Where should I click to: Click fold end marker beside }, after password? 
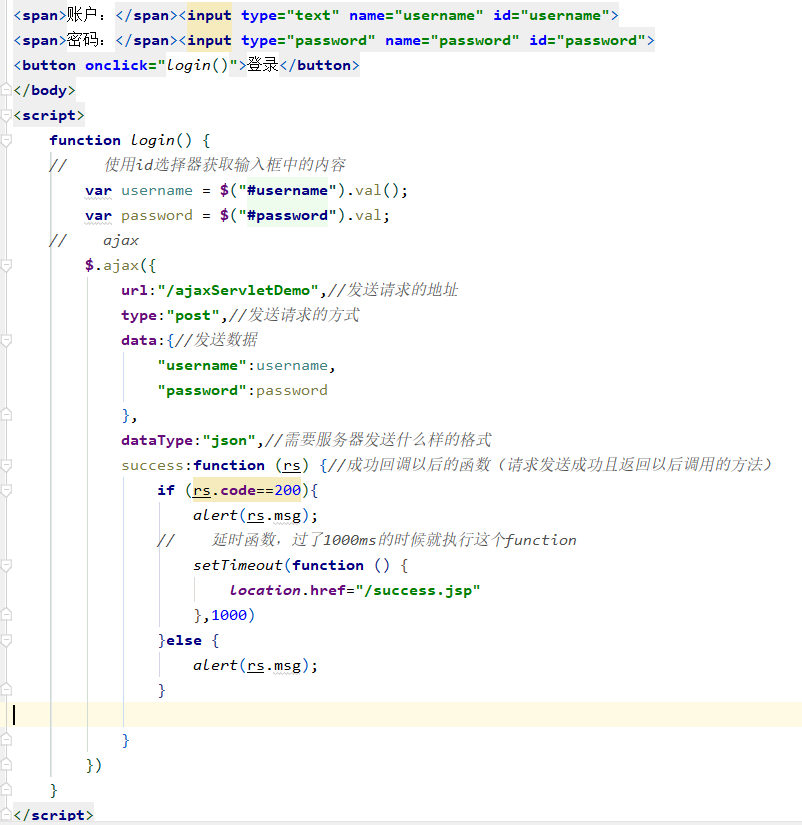[x=6, y=415]
